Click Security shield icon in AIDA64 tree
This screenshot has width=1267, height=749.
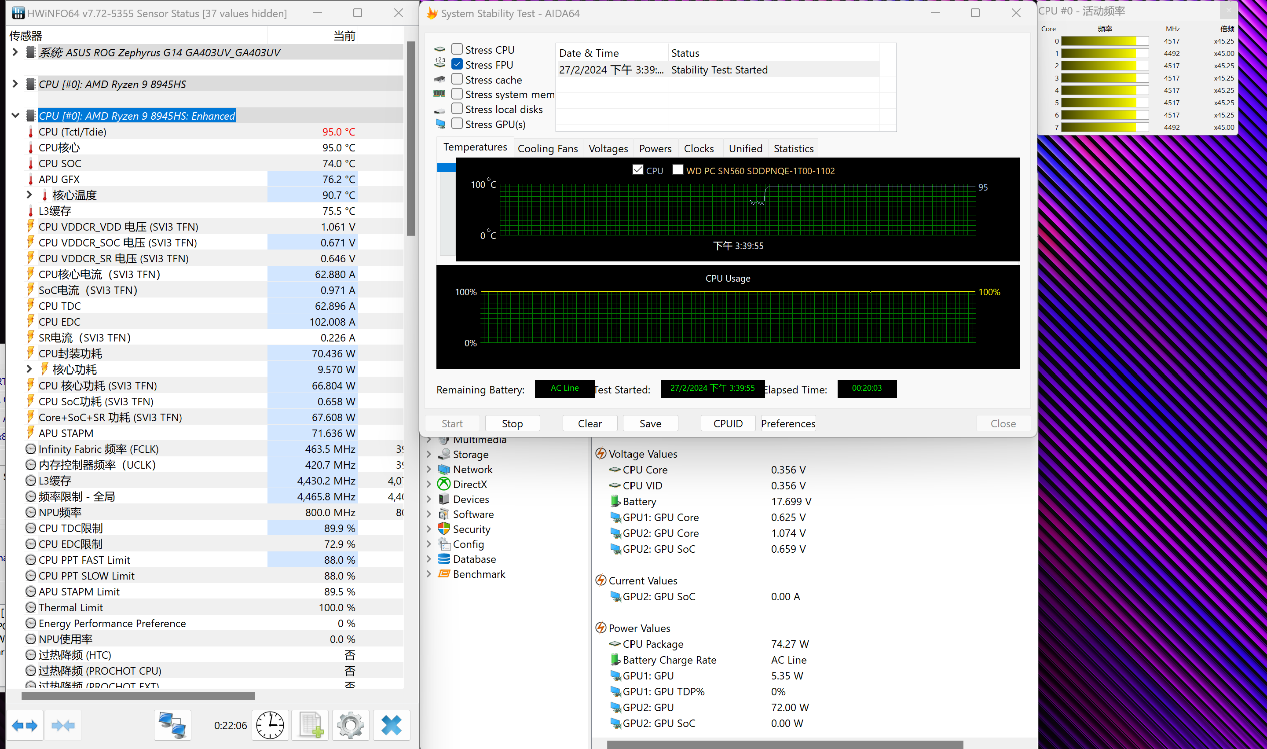[x=444, y=529]
